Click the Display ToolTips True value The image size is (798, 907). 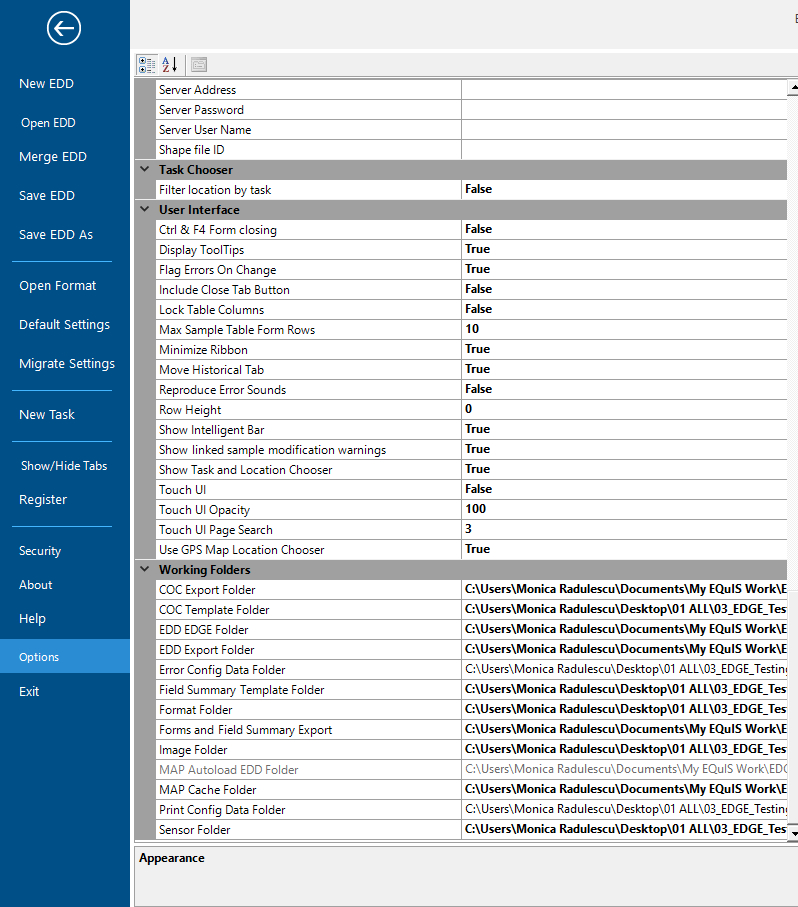point(624,250)
